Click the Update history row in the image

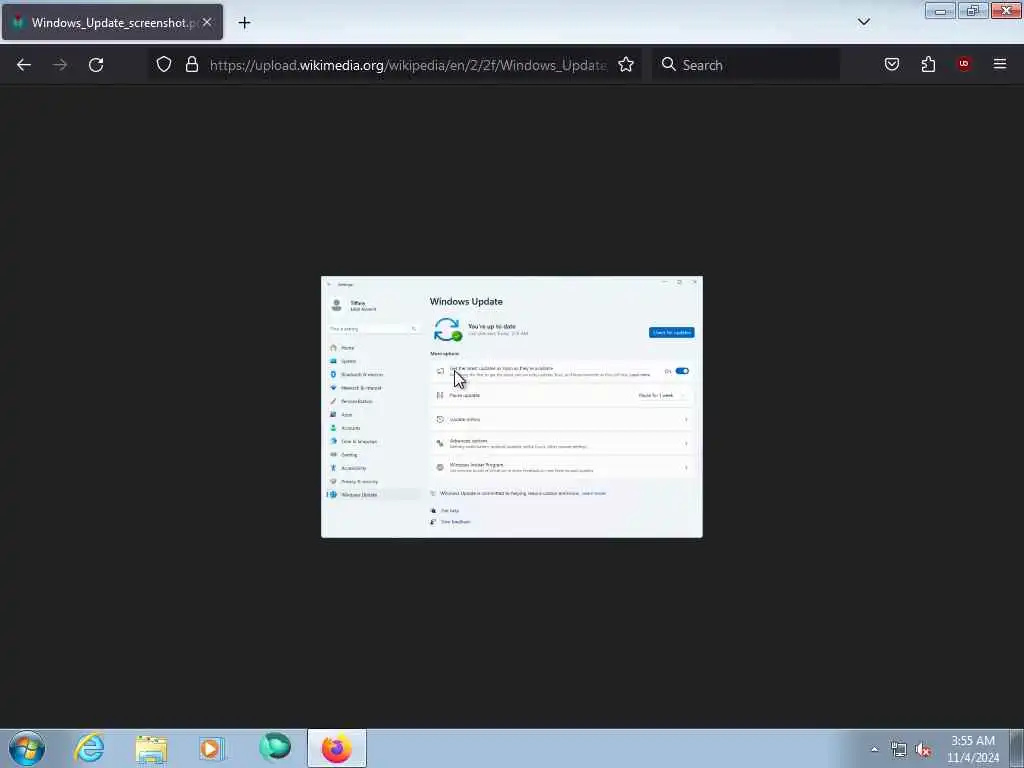[x=562, y=419]
